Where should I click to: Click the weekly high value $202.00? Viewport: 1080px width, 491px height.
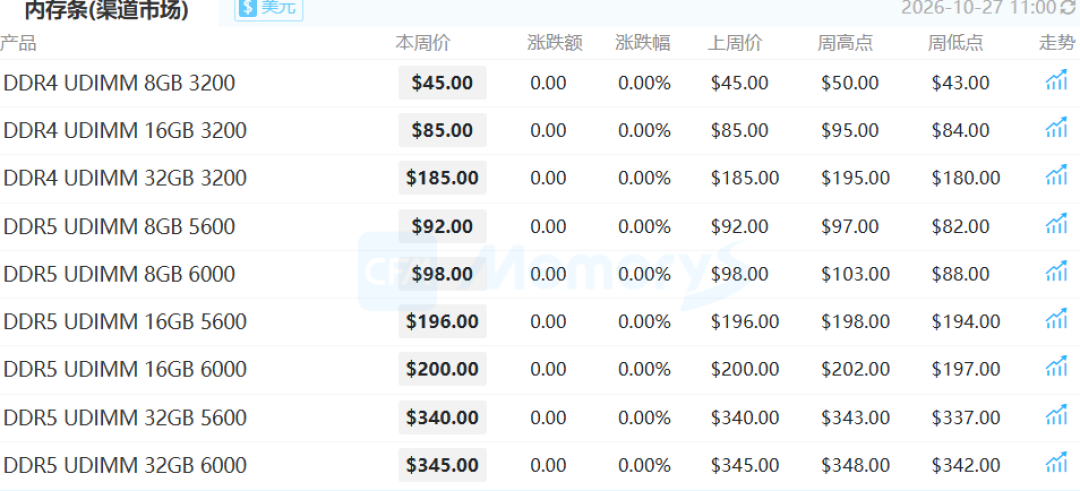click(x=855, y=369)
